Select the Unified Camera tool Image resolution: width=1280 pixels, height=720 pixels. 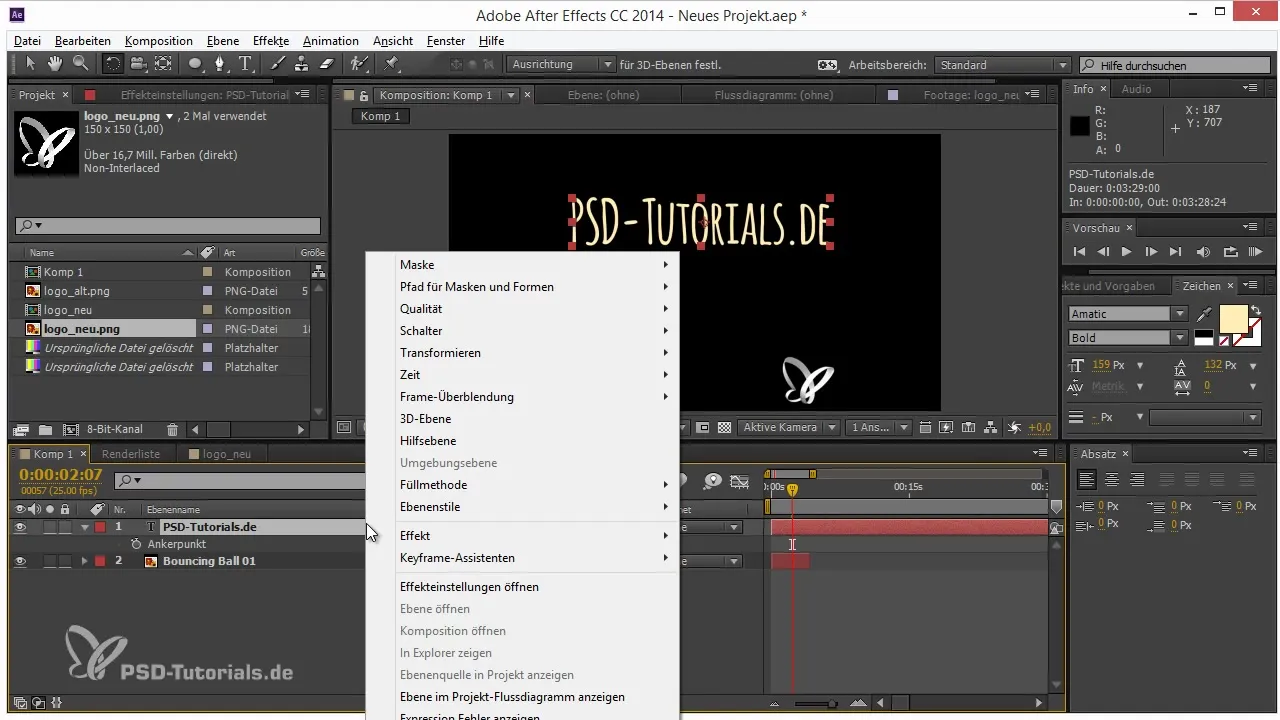[x=138, y=64]
